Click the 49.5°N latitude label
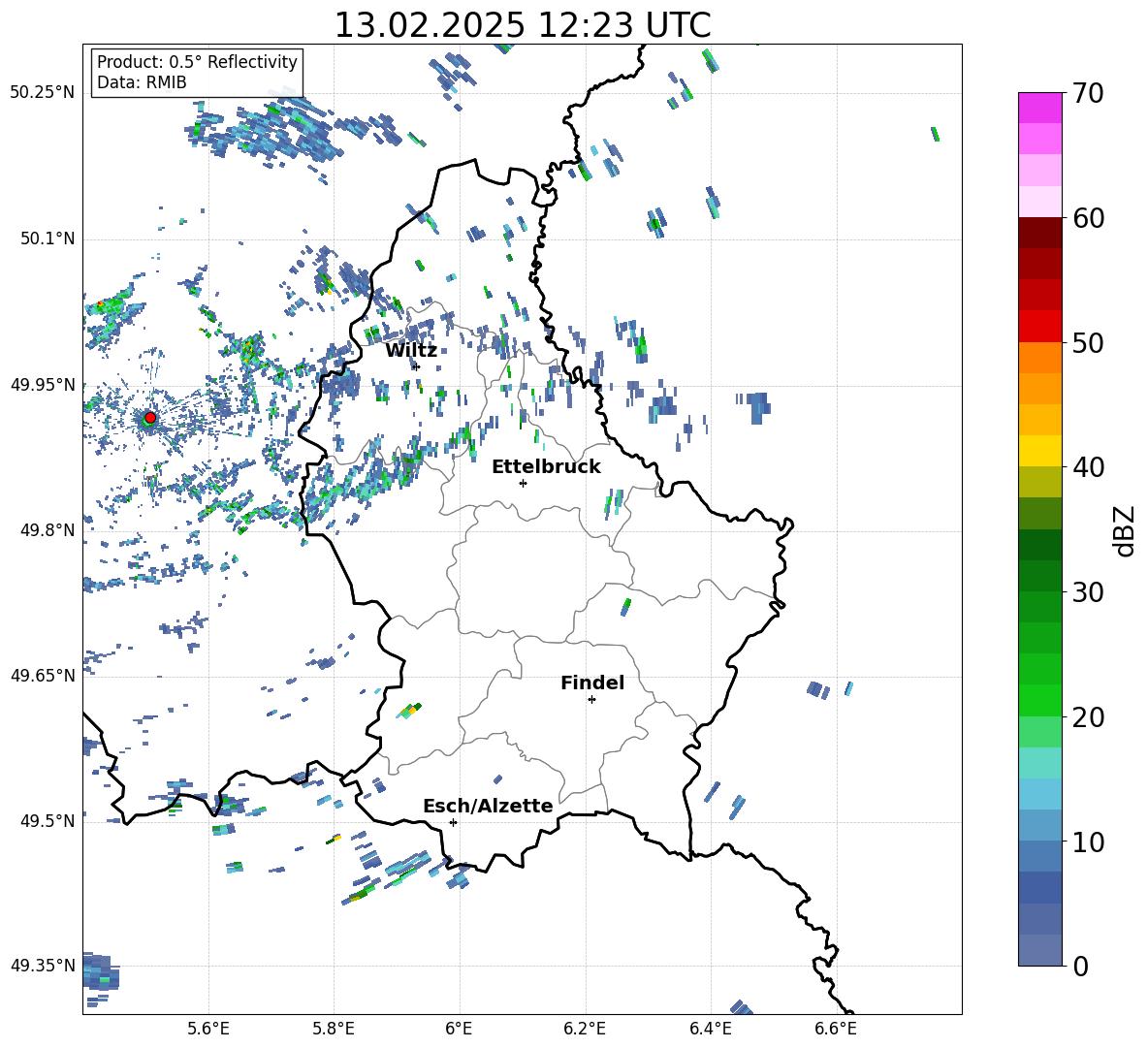1148x1048 pixels. tap(48, 820)
